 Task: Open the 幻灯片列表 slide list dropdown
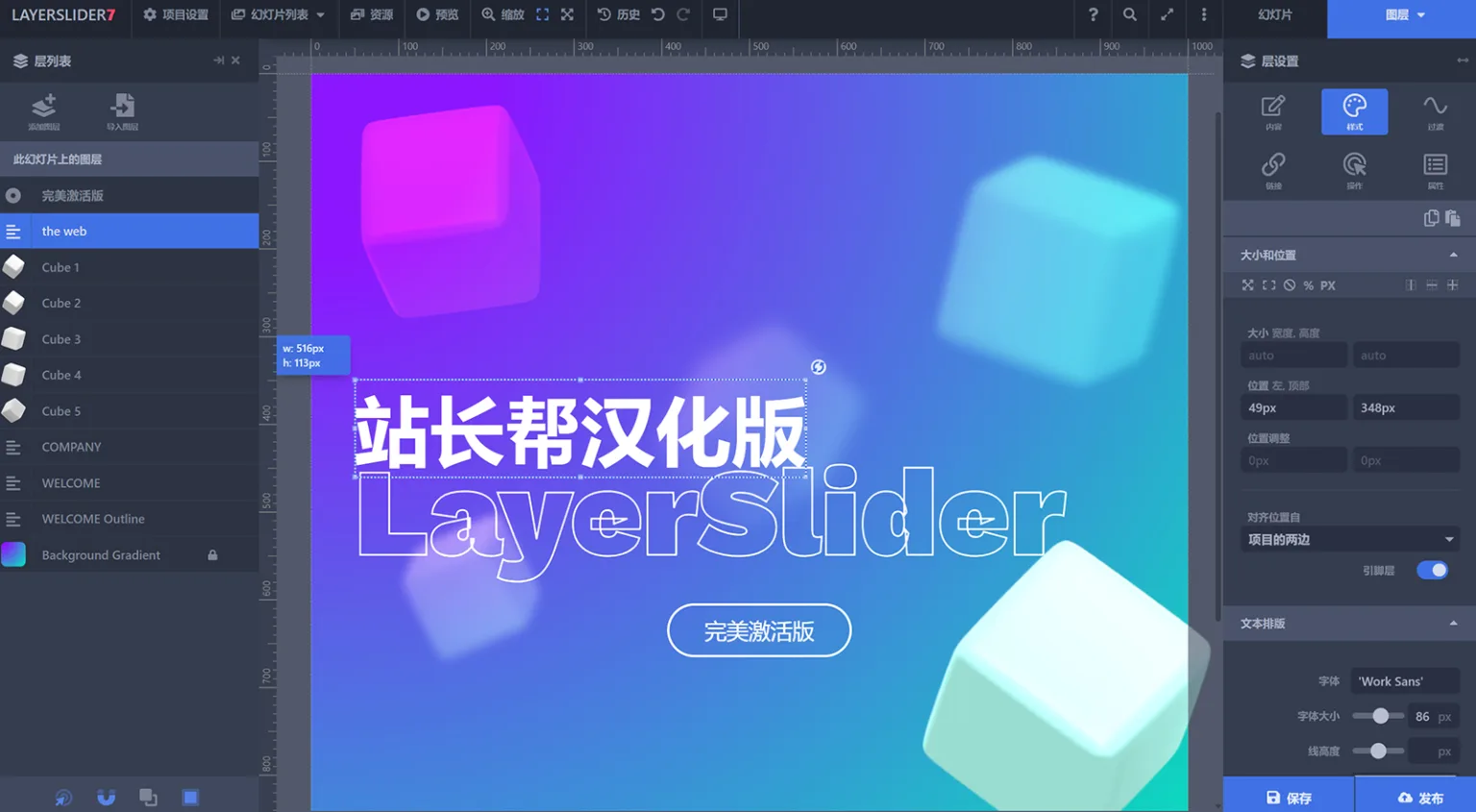point(278,14)
